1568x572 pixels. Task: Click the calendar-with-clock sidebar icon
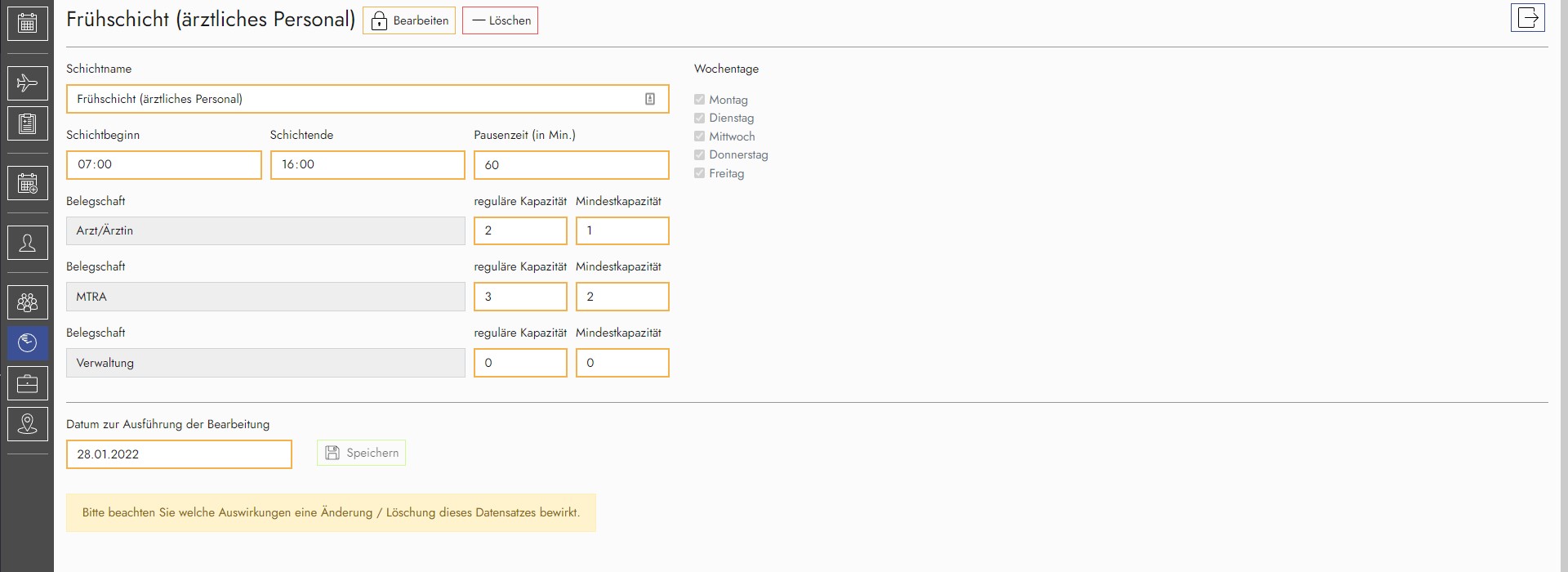[27, 183]
